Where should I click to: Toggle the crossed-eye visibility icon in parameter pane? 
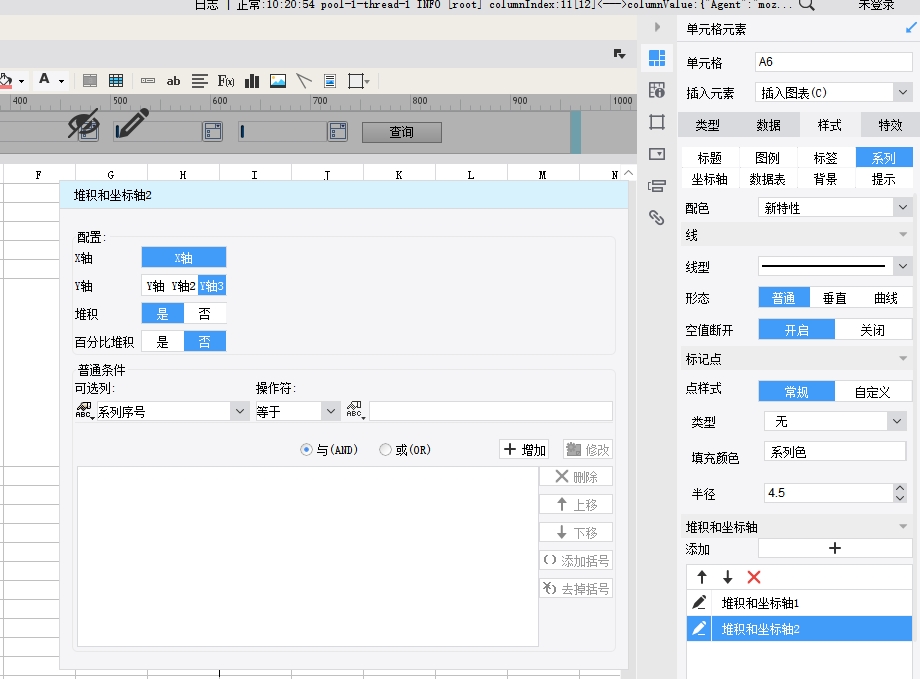click(83, 123)
